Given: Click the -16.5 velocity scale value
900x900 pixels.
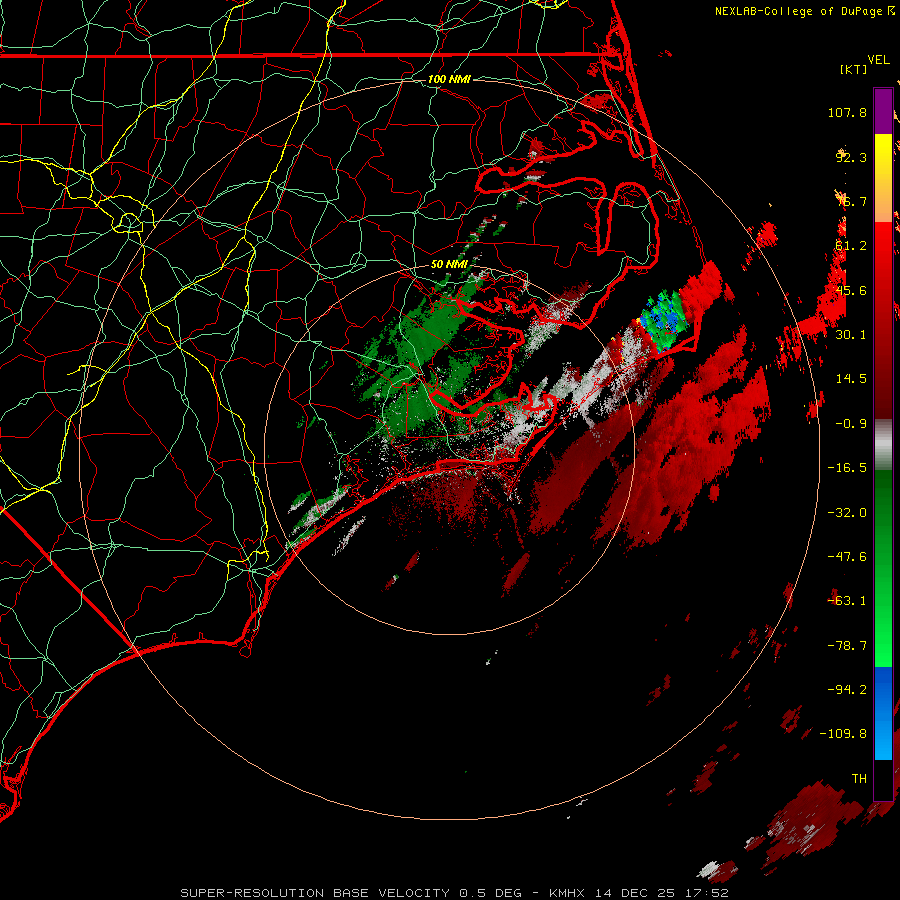Looking at the screenshot, I should pyautogui.click(x=847, y=468).
